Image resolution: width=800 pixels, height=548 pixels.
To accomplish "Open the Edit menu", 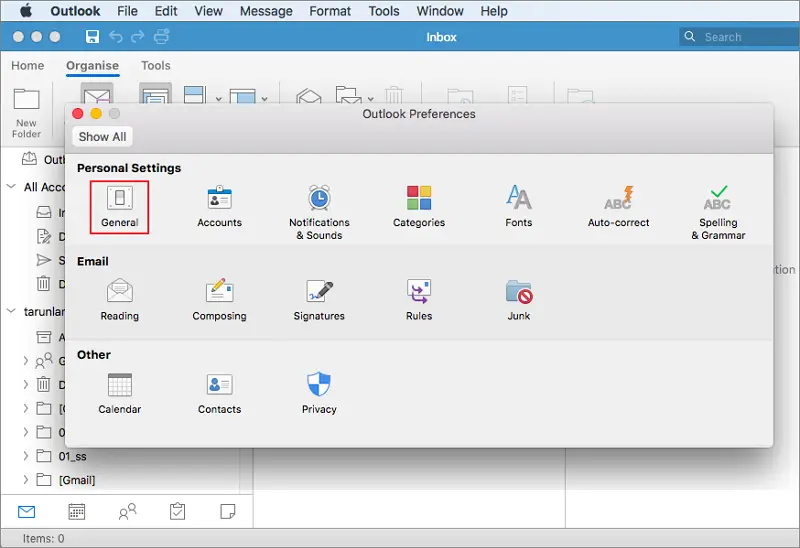I will tap(166, 11).
